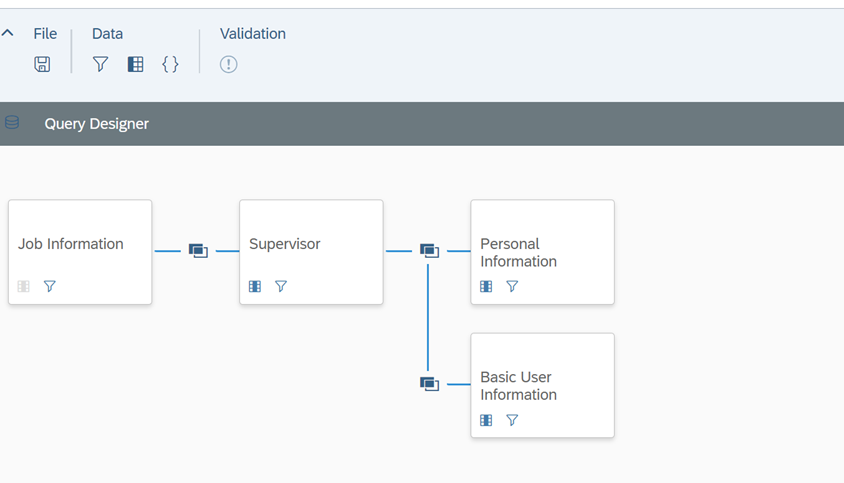Image resolution: width=844 pixels, height=483 pixels.
Task: Select the Supervisor table card
Action: pyautogui.click(x=311, y=252)
